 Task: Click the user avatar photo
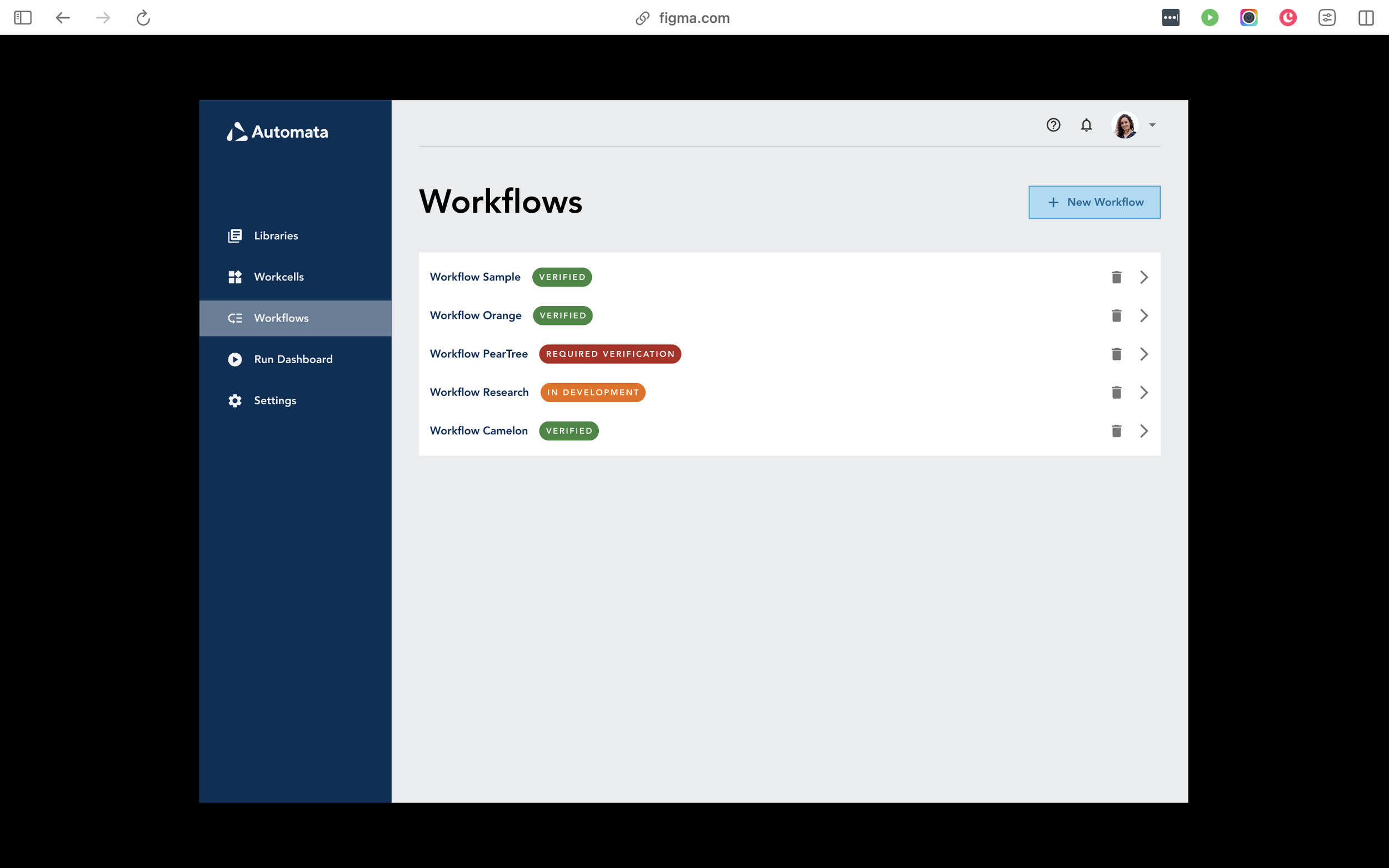1126,124
